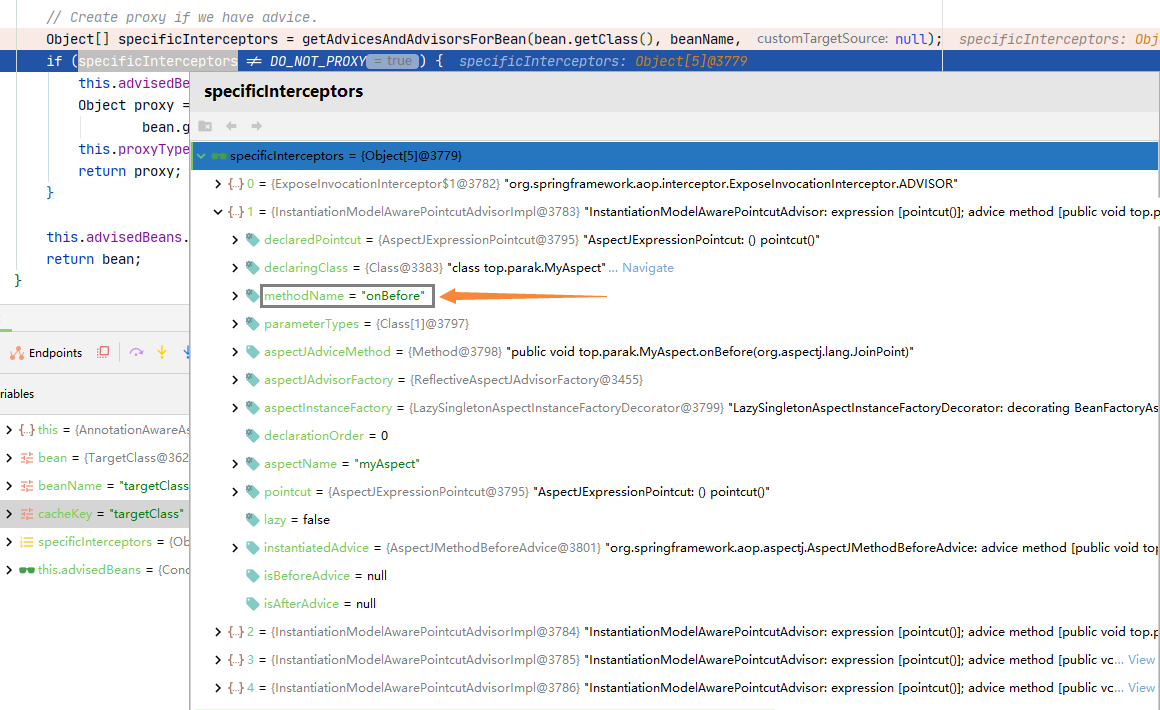This screenshot has height=710, width=1160.
Task: Expand the cacheKey variable
Action: [9, 514]
